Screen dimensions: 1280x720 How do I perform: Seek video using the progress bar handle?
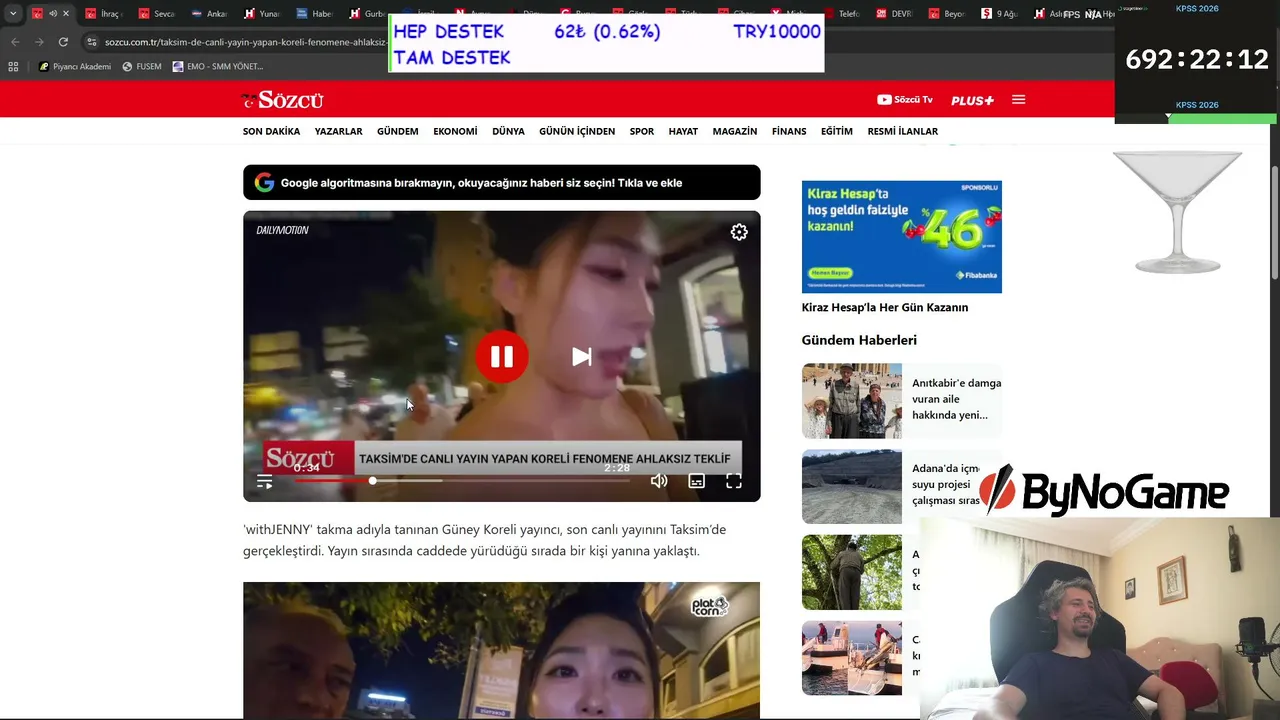point(372,481)
